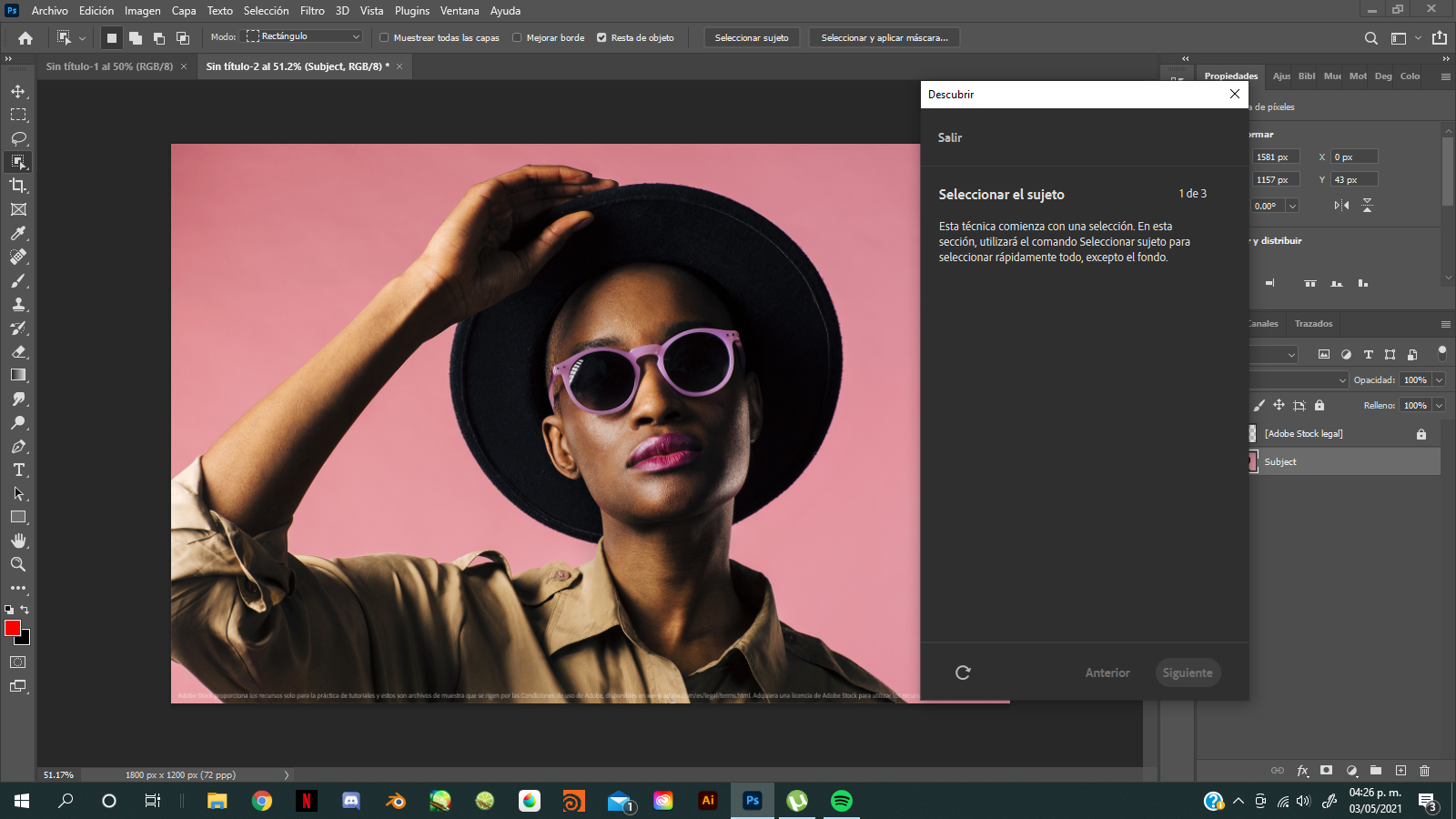Screen dimensions: 1456x819
Task: Open the Propiedades panel tab
Action: point(1231,76)
